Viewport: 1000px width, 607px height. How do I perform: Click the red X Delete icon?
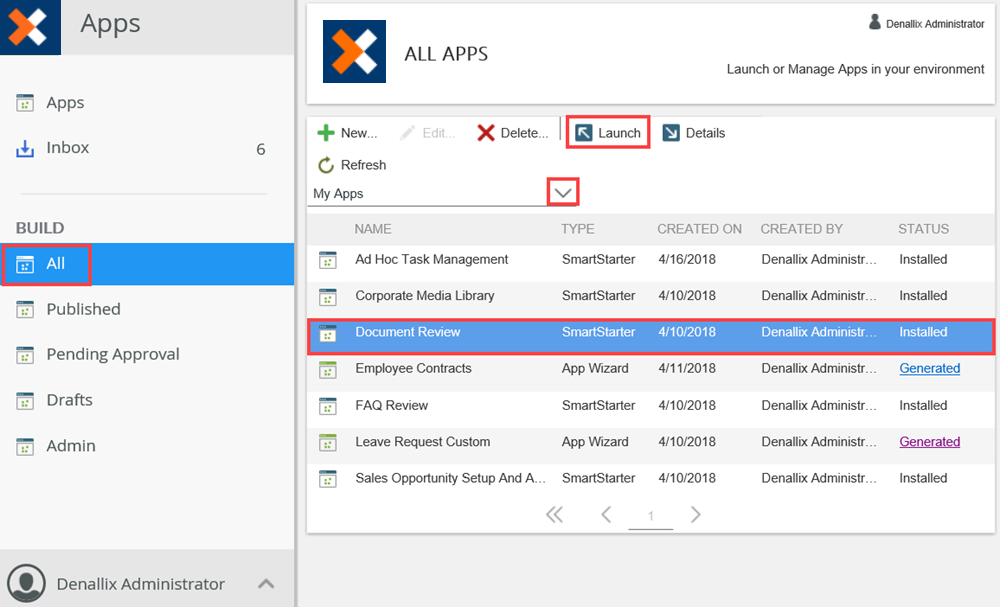(486, 133)
